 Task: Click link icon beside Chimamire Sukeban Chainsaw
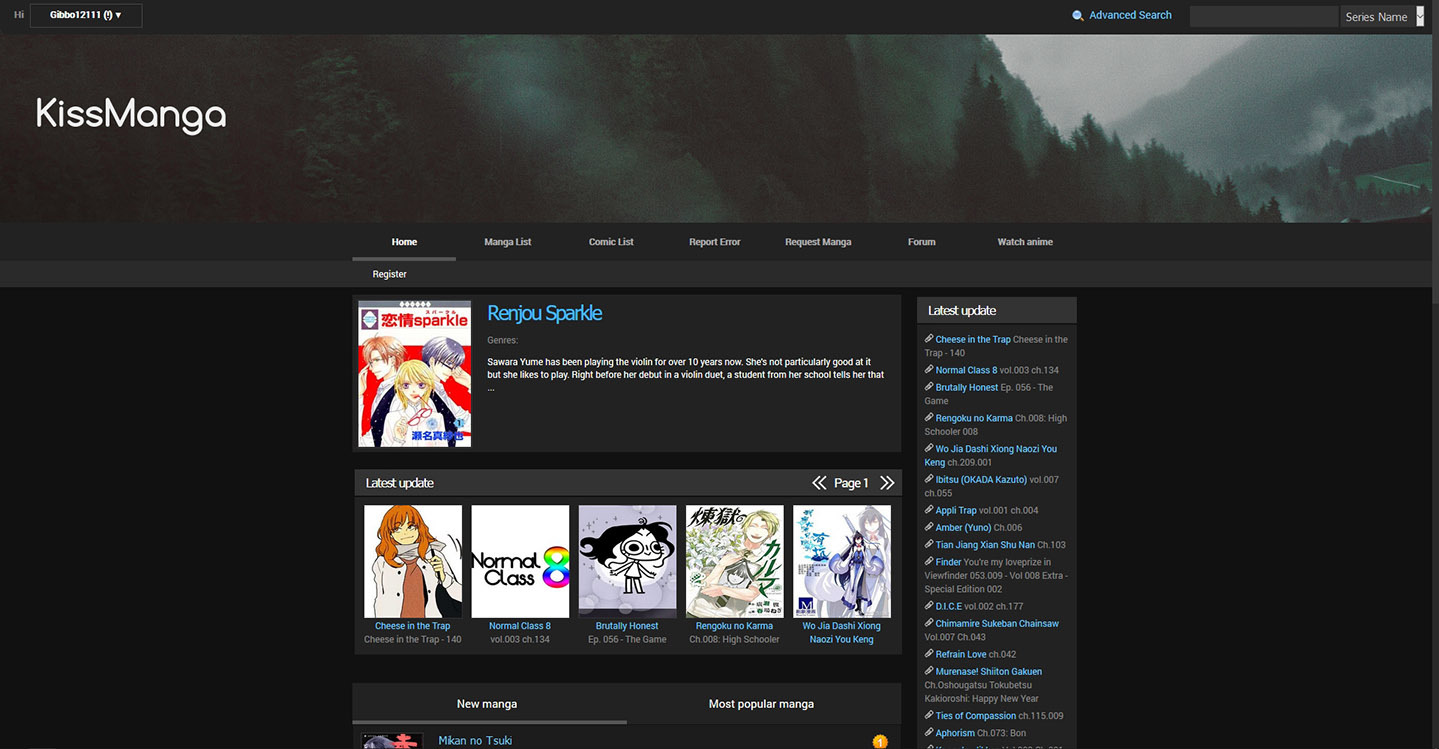pyautogui.click(x=929, y=623)
